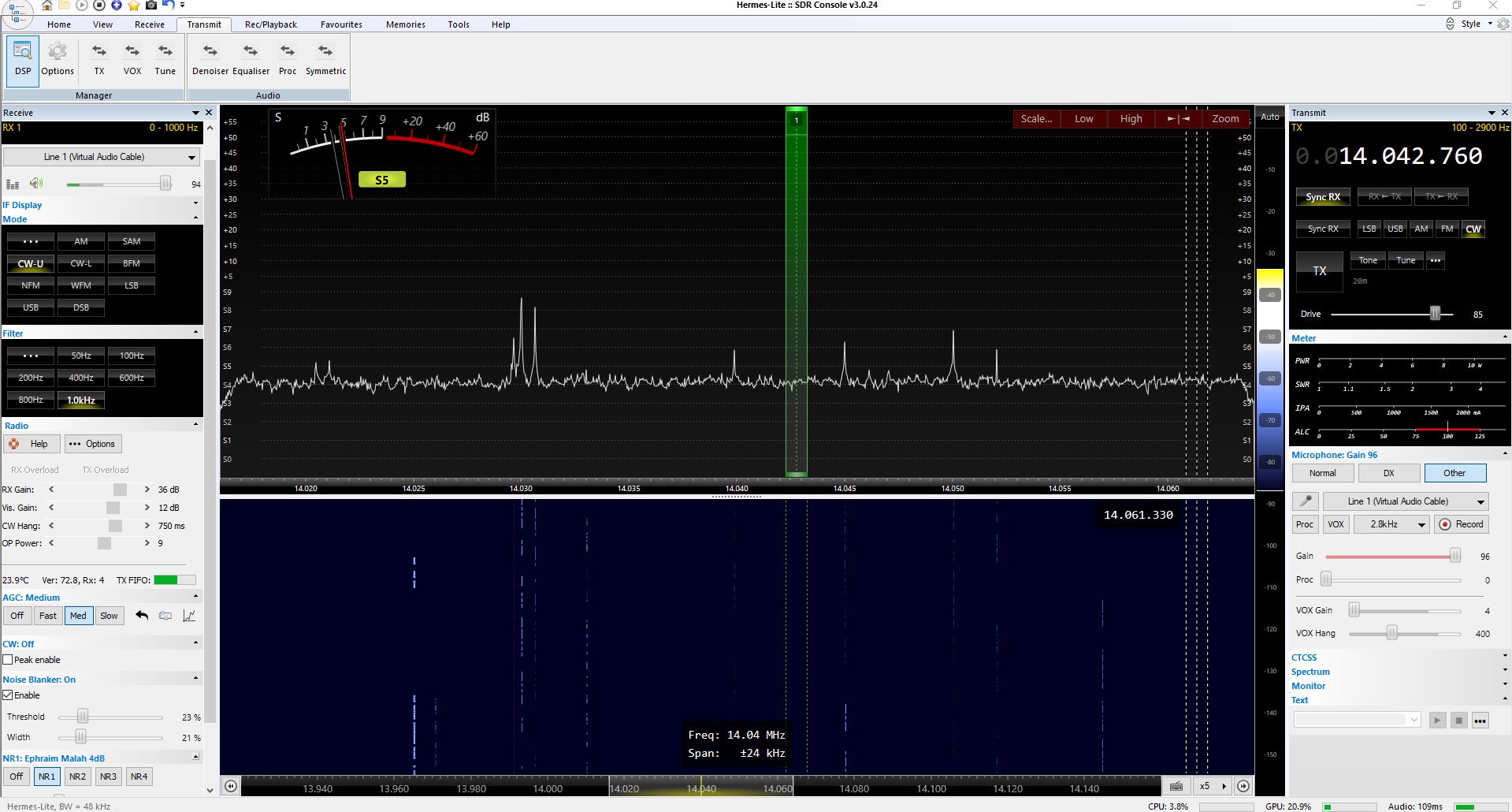Toggle the Sync RX button in Transmit

[x=1322, y=197]
